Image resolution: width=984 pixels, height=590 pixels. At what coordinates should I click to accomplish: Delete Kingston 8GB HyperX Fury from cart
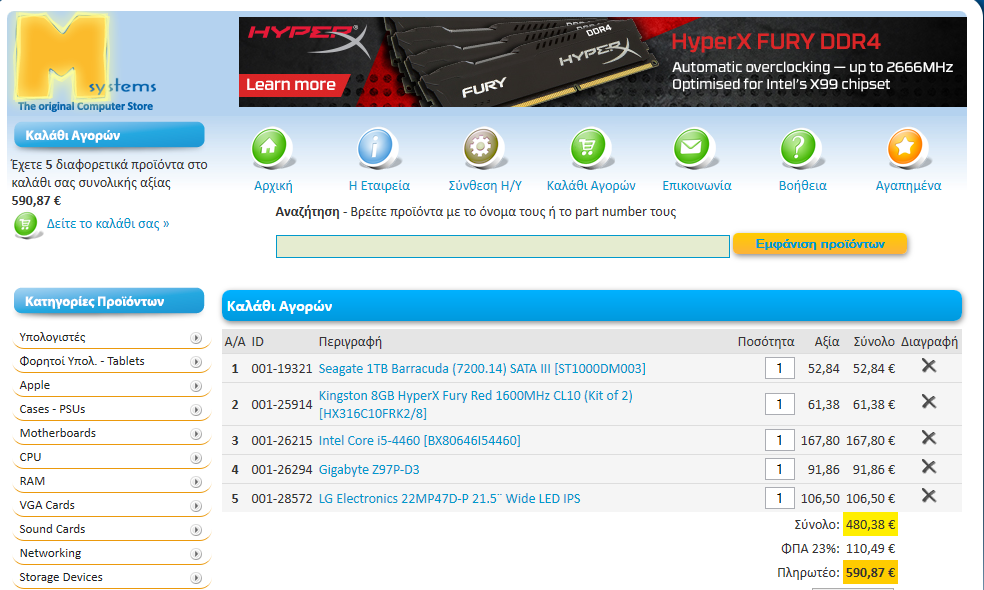[929, 402]
